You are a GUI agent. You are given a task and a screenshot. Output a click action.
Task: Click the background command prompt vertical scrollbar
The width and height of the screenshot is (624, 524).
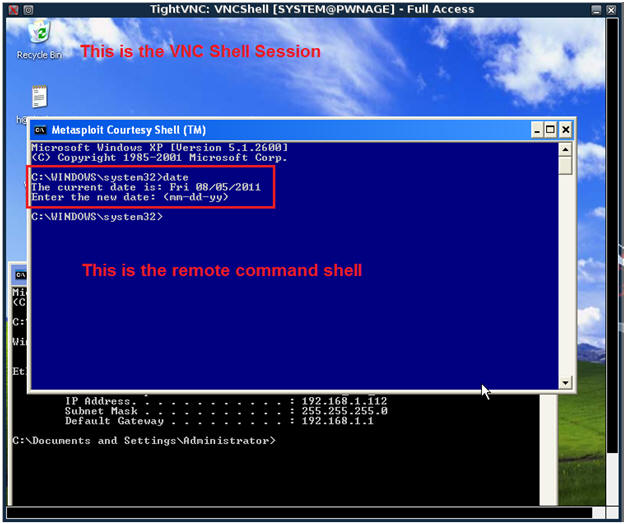(548, 450)
